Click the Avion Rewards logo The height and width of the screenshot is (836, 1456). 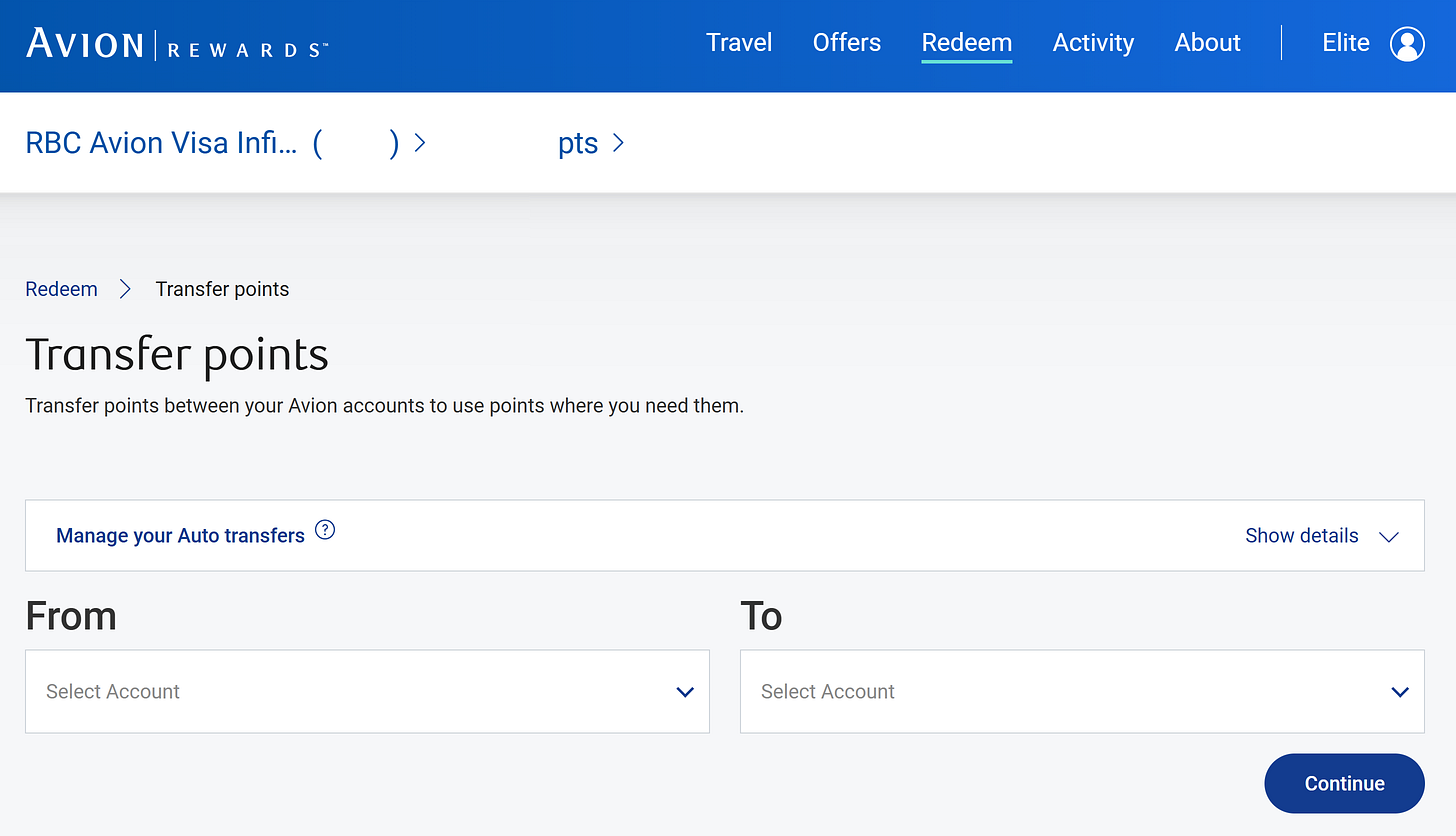177,44
